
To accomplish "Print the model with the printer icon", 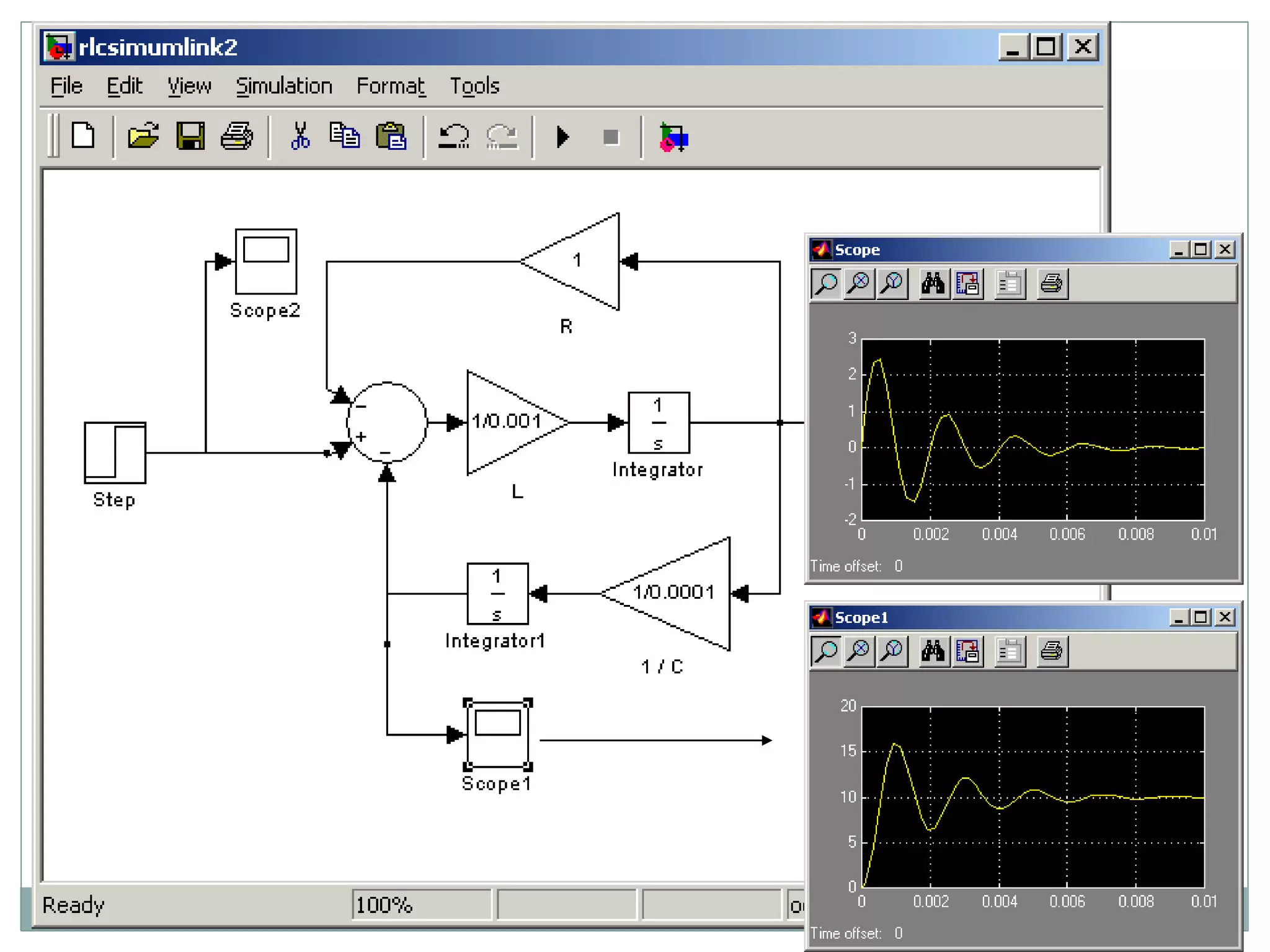I will point(237,136).
